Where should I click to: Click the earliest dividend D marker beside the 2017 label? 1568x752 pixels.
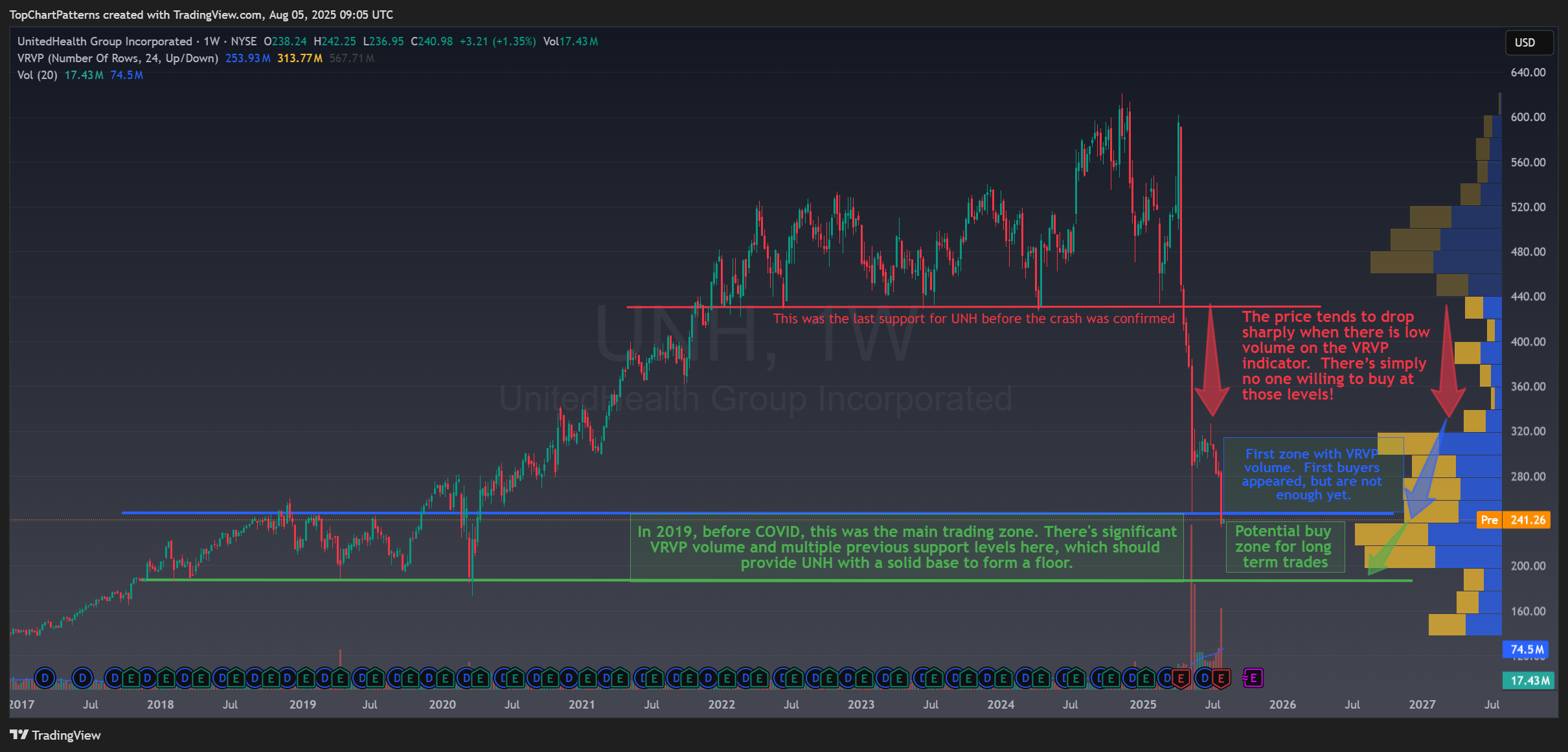[45, 678]
